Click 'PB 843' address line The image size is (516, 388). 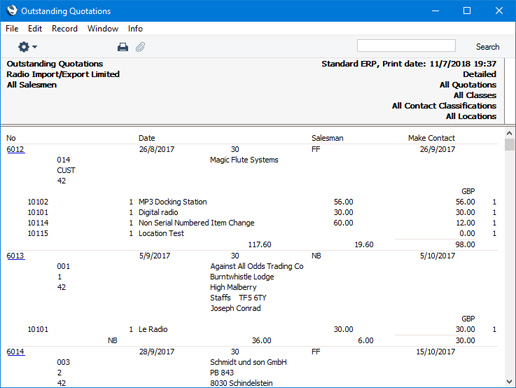pyautogui.click(x=222, y=372)
